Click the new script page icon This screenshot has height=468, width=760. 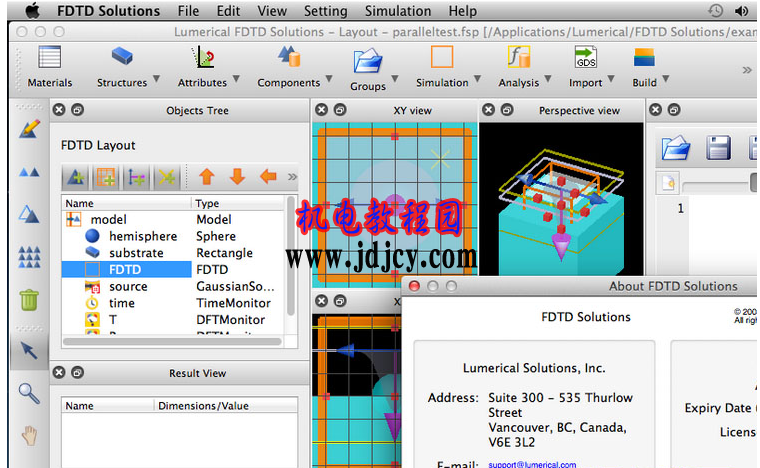tap(668, 183)
